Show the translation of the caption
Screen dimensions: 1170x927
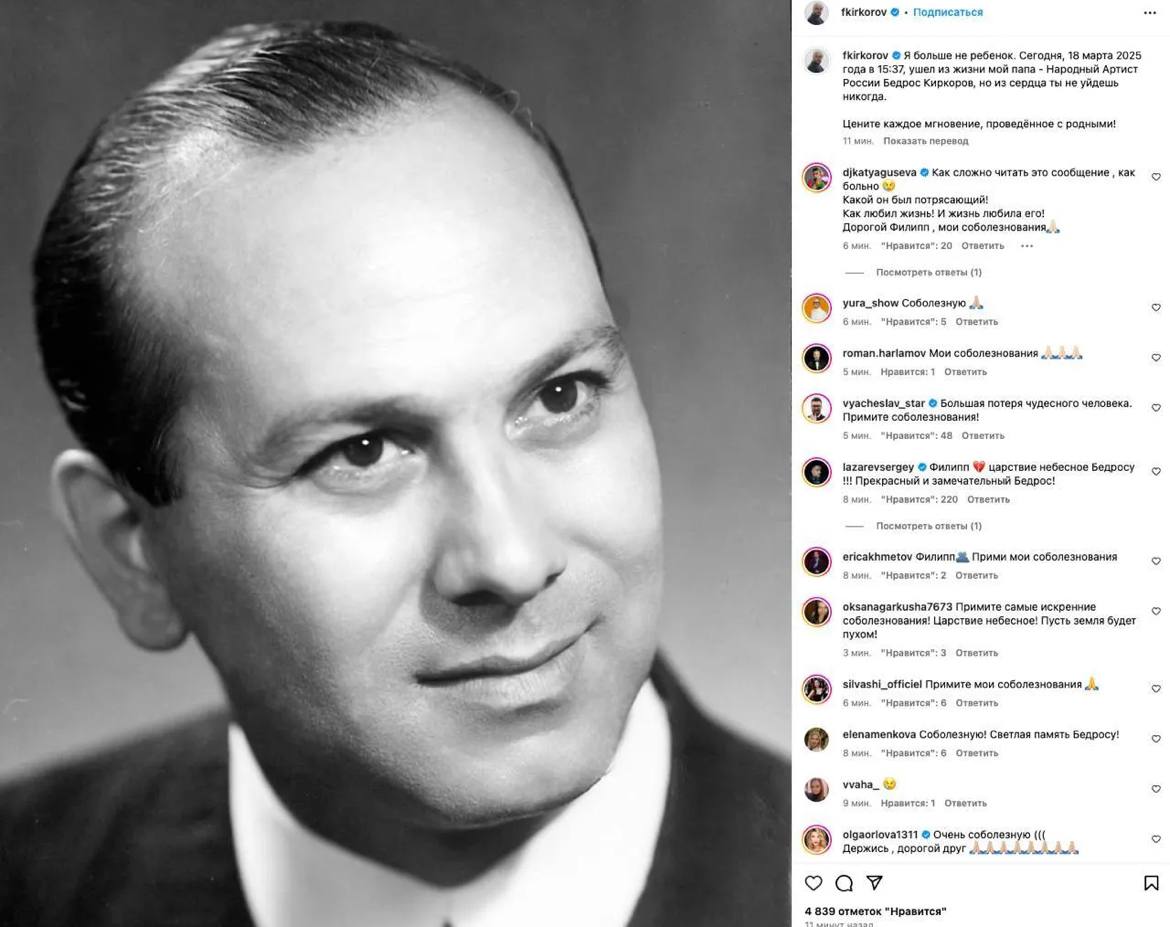[925, 141]
